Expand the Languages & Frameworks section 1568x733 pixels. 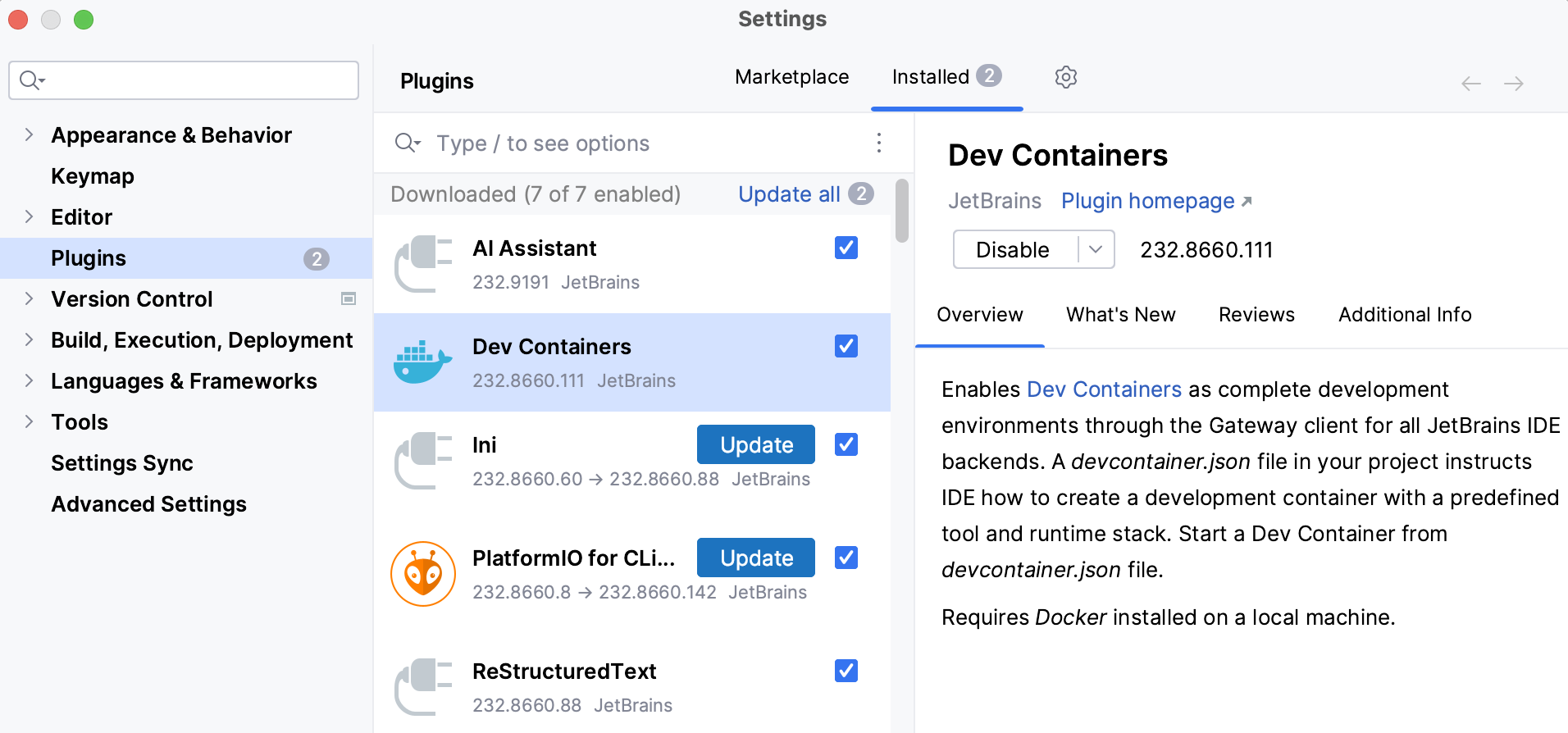[x=29, y=381]
